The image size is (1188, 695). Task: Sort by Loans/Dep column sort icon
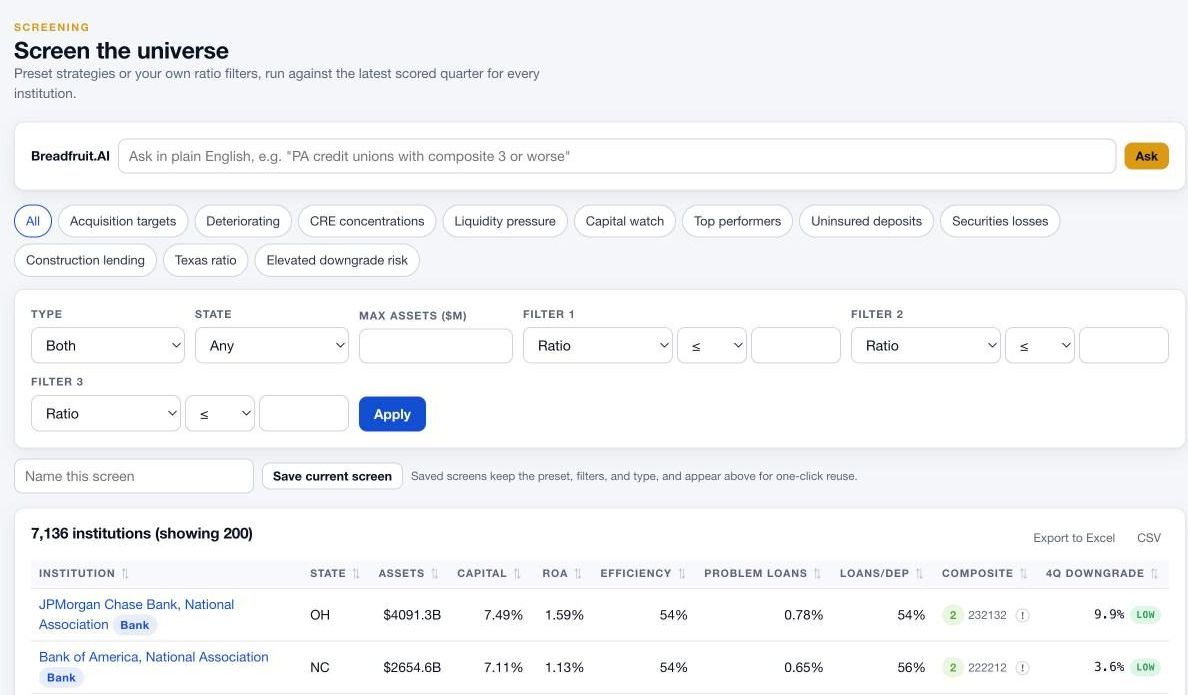pyautogui.click(x=918, y=574)
